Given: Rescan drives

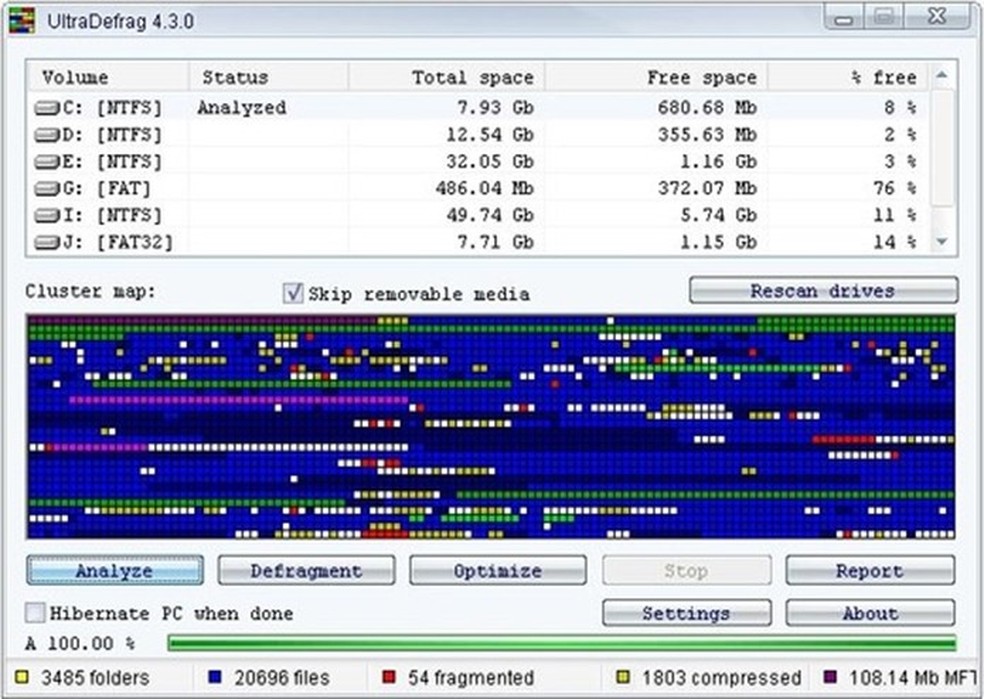Looking at the screenshot, I should tap(823, 291).
